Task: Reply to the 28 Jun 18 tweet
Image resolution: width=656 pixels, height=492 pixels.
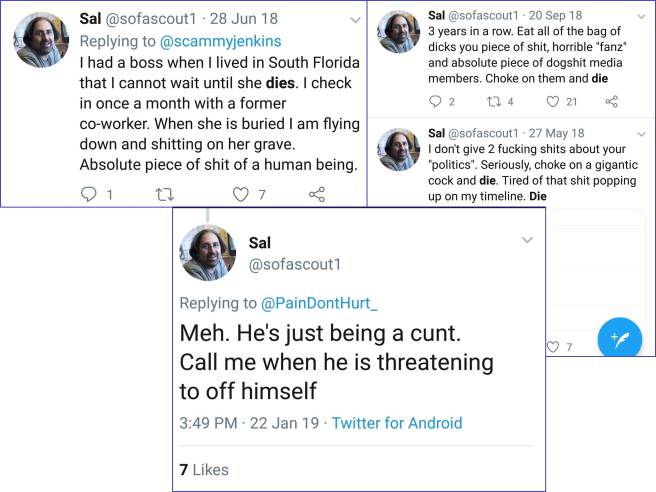Action: coord(88,195)
